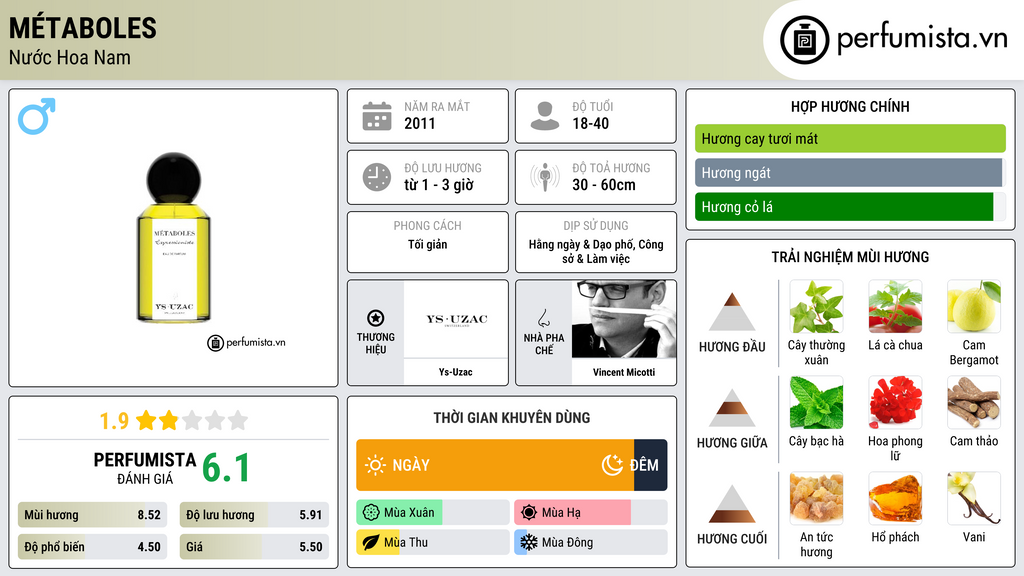
Task: Click the Ys-Uzac brand logo image
Action: click(456, 319)
